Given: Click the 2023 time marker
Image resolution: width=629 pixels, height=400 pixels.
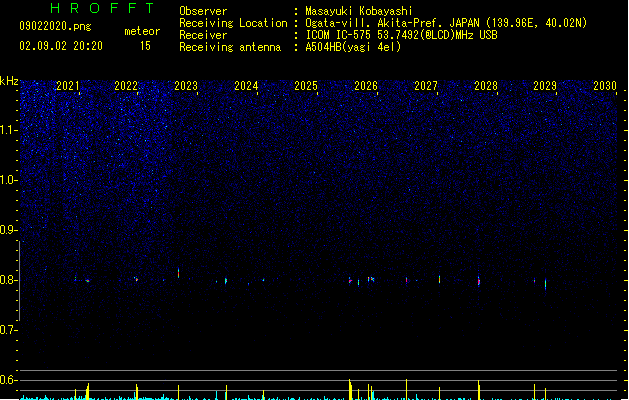Looking at the screenshot, I should (x=186, y=86).
